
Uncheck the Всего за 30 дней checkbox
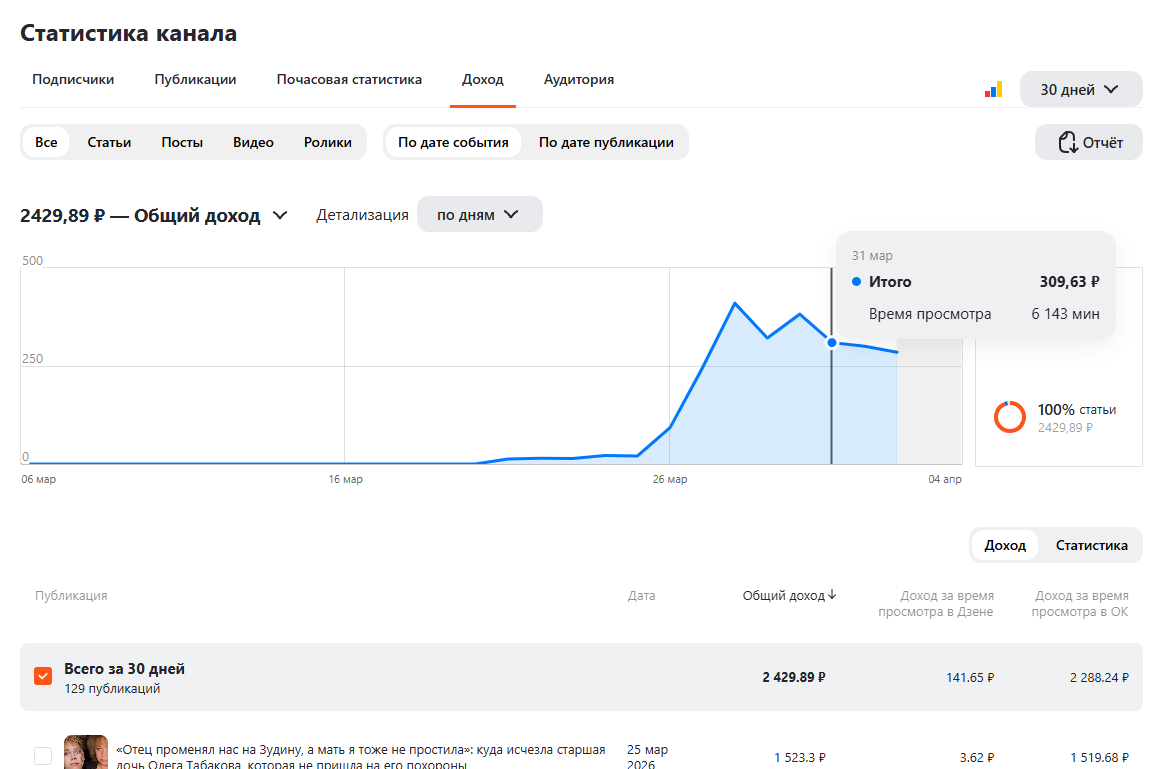(x=43, y=677)
